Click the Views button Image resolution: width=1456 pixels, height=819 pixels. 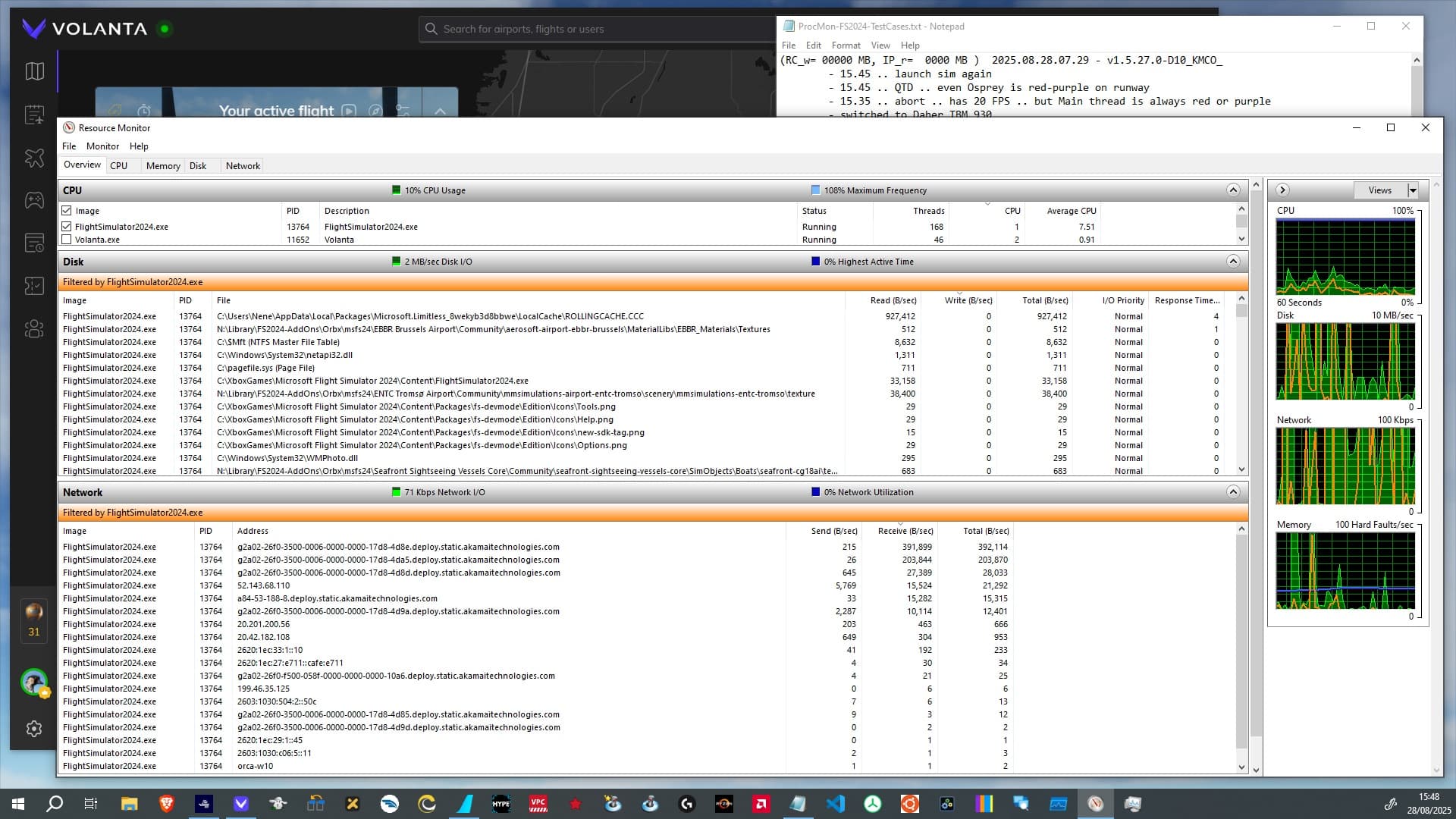tap(1379, 190)
